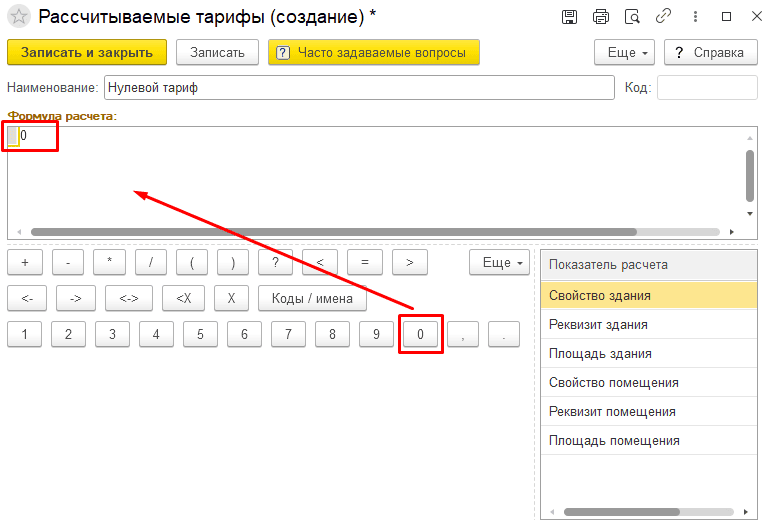This screenshot has height=526, width=776.
Task: Open the three-dot vertical menu icon
Action: tap(695, 17)
